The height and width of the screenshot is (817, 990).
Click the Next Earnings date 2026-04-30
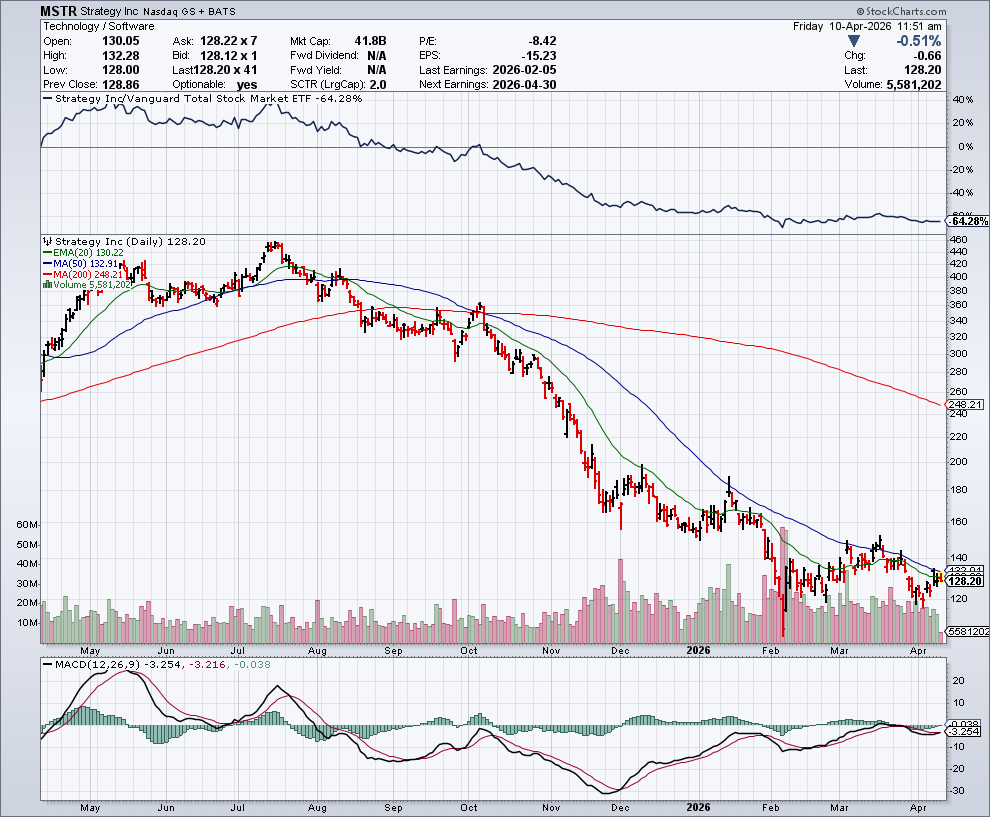(x=525, y=85)
